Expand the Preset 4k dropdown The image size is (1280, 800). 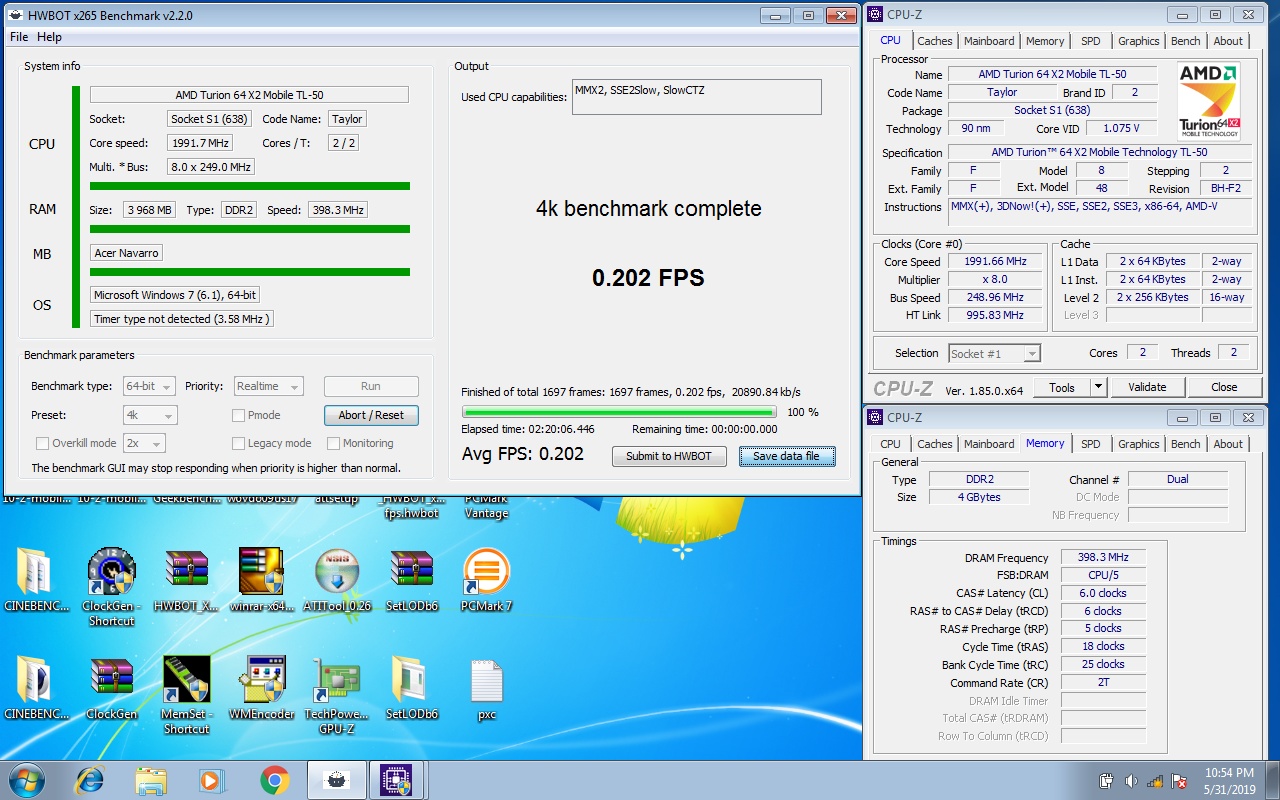tap(150, 415)
